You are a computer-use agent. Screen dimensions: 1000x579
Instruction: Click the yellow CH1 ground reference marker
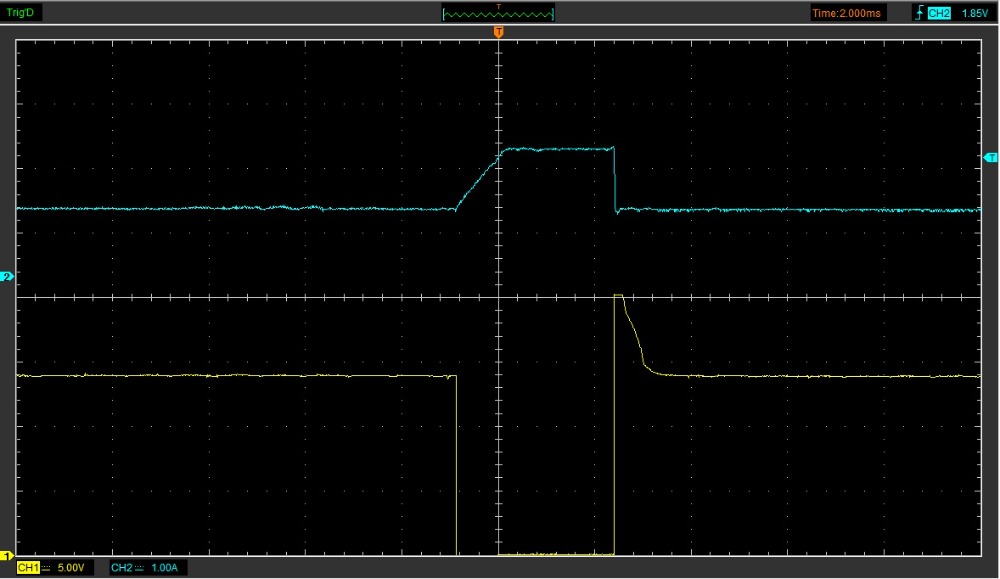click(7, 556)
